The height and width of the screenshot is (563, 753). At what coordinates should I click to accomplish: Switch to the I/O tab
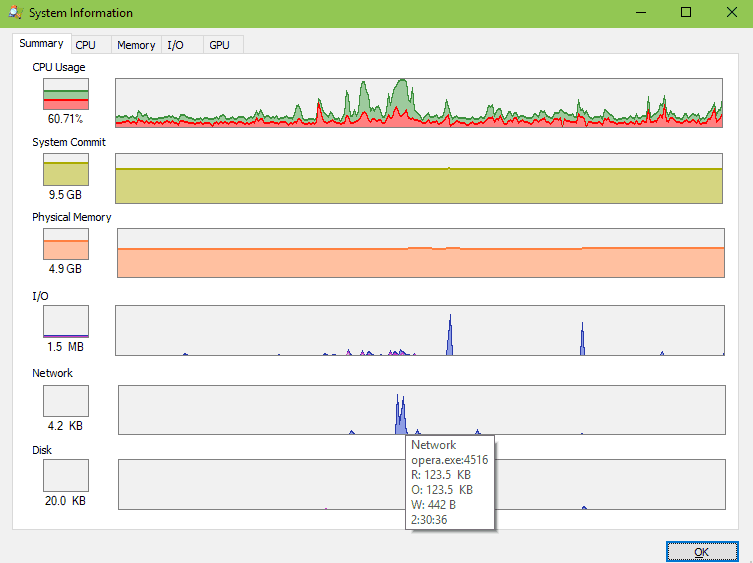click(x=182, y=45)
